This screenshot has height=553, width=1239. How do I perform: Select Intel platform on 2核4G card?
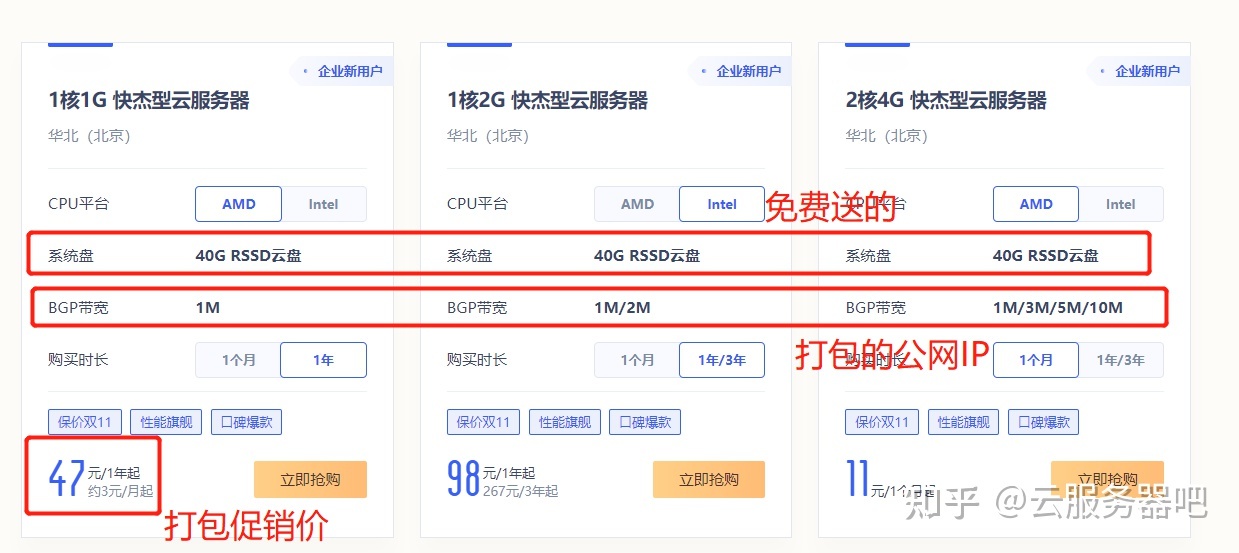point(1121,204)
